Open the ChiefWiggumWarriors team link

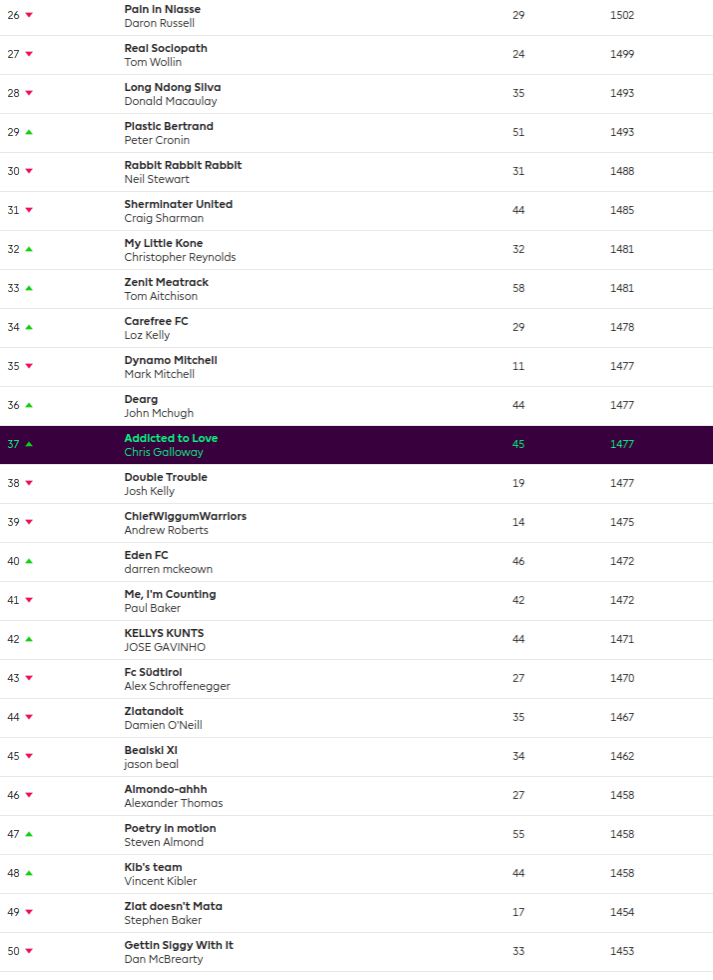185,516
